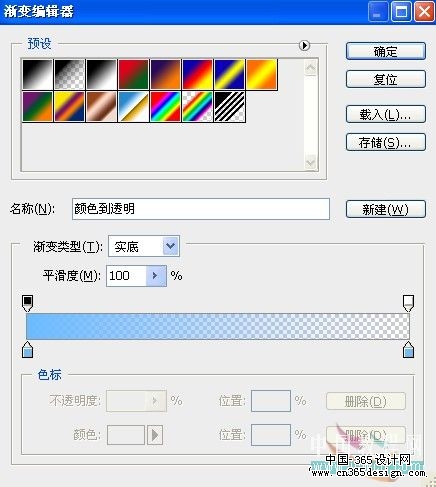Select the foreground to transparent checkered preset
Image resolution: width=436 pixels, height=487 pixels.
point(70,74)
